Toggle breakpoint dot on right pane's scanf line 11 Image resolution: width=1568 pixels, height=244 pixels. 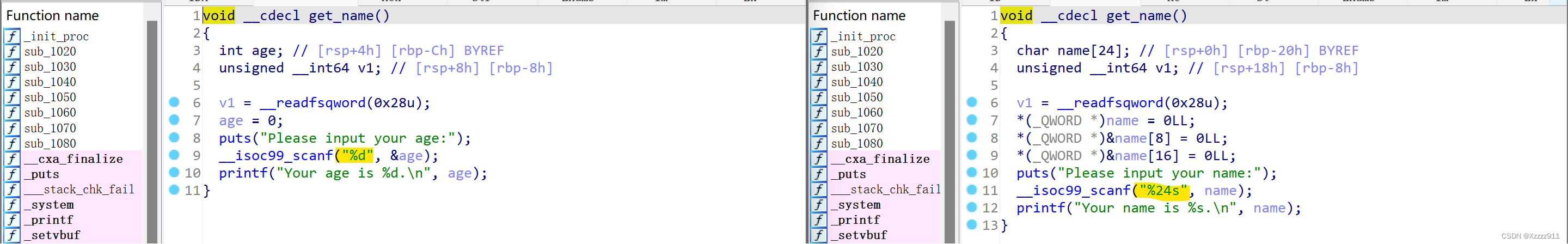(971, 190)
